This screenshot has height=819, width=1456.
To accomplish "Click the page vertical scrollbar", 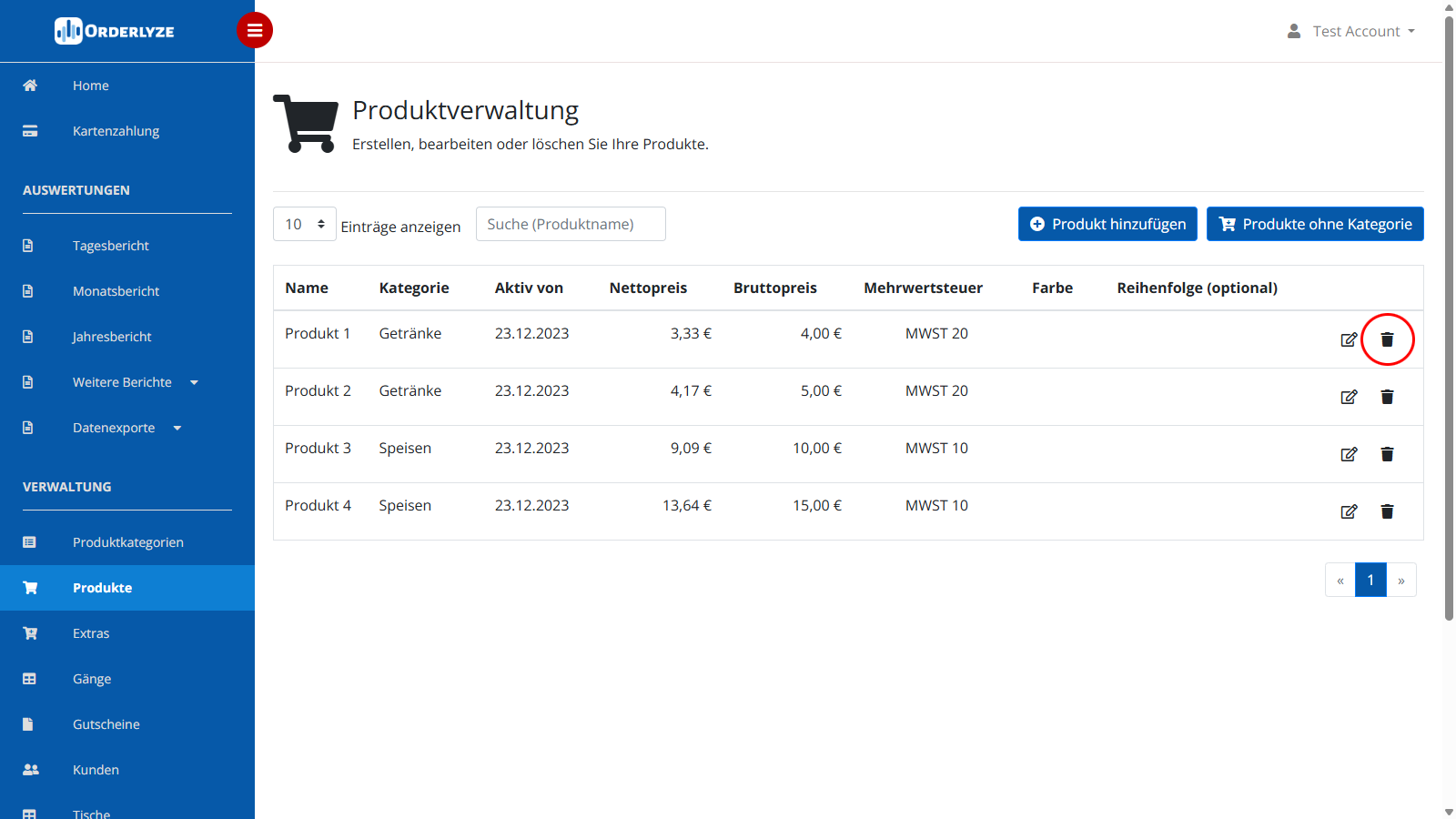I will [x=1449, y=318].
